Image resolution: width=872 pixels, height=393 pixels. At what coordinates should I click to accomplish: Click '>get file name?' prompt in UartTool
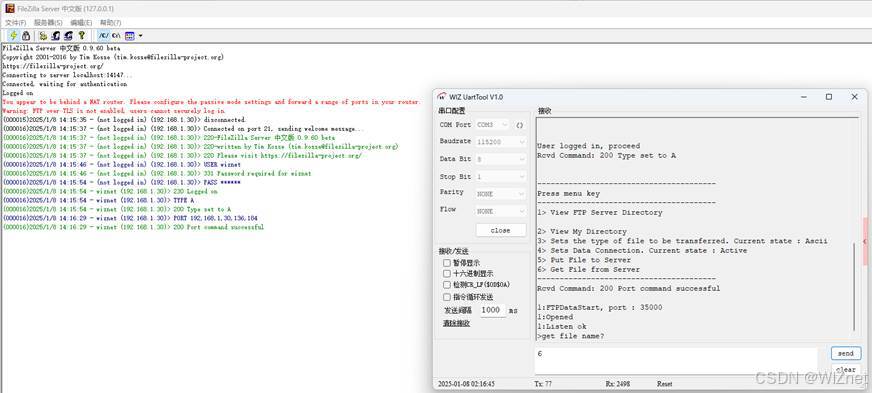pos(571,336)
